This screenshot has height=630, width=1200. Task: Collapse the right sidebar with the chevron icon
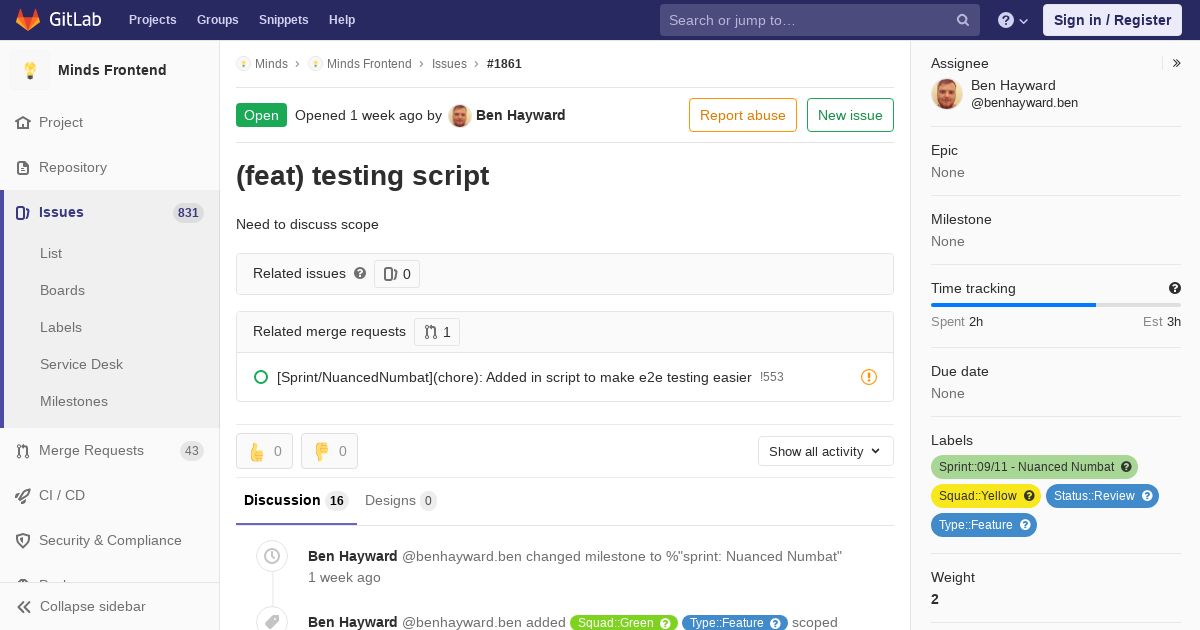1177,63
